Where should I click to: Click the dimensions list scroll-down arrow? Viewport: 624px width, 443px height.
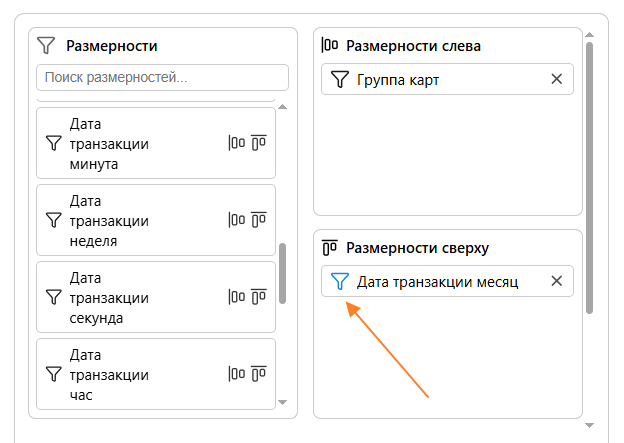282,402
